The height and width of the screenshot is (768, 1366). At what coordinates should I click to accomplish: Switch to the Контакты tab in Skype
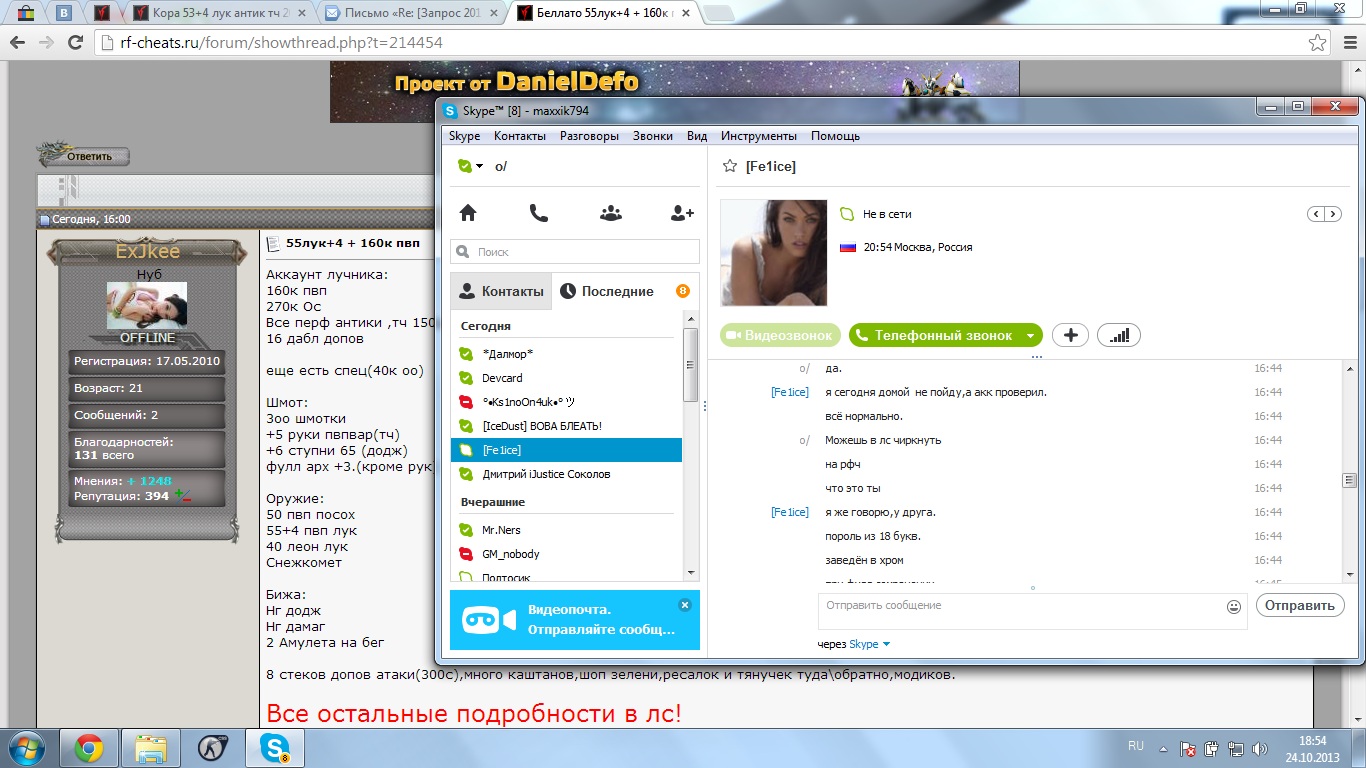click(x=501, y=291)
